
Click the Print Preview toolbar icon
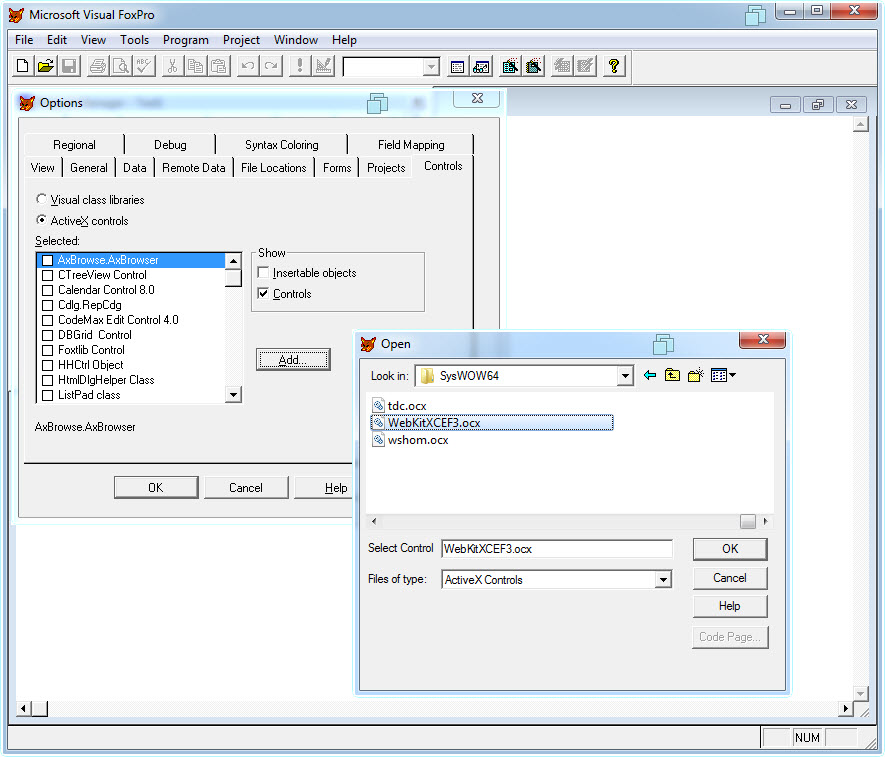tap(121, 67)
